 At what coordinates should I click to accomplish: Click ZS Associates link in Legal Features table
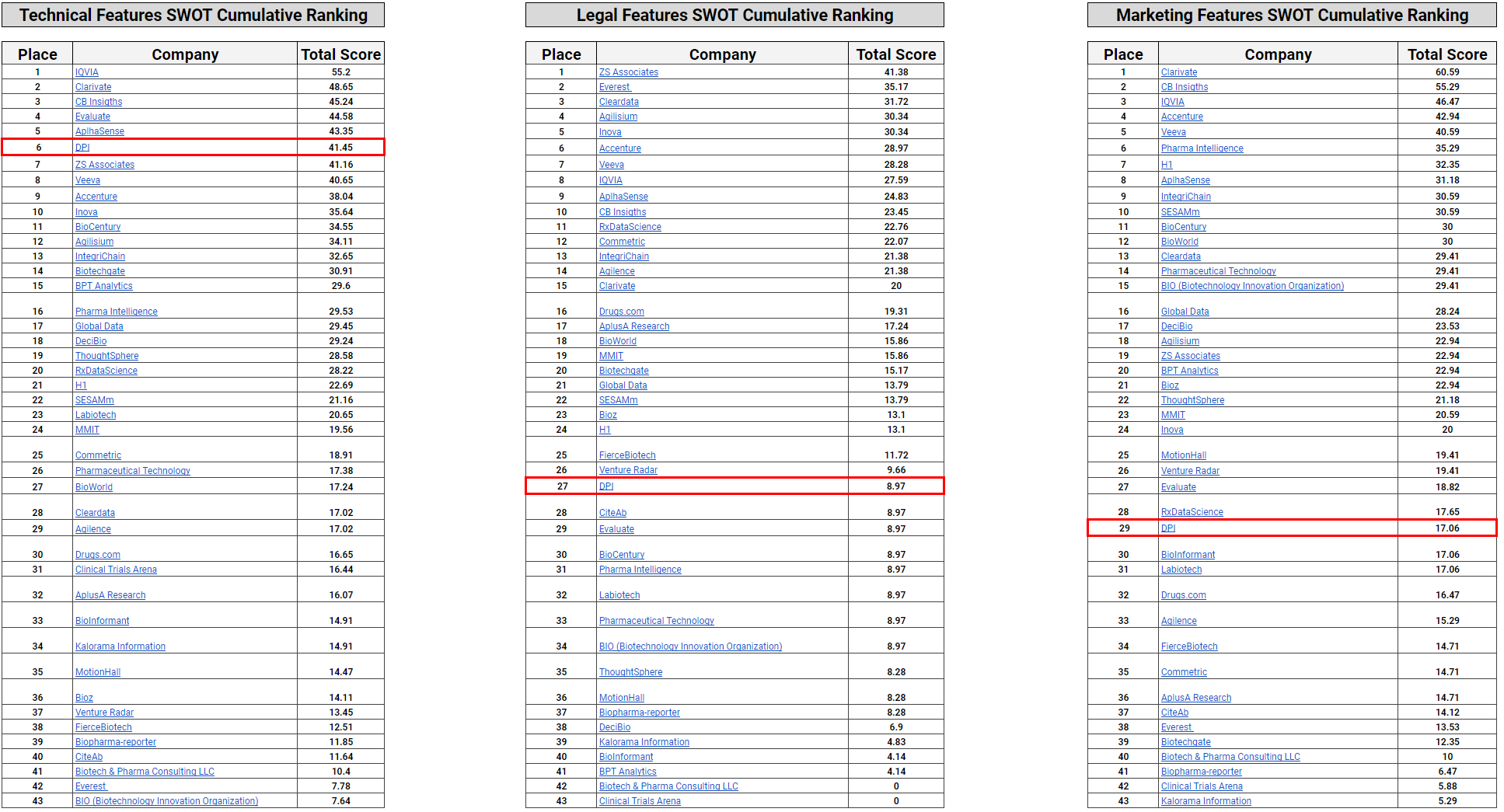(x=628, y=72)
